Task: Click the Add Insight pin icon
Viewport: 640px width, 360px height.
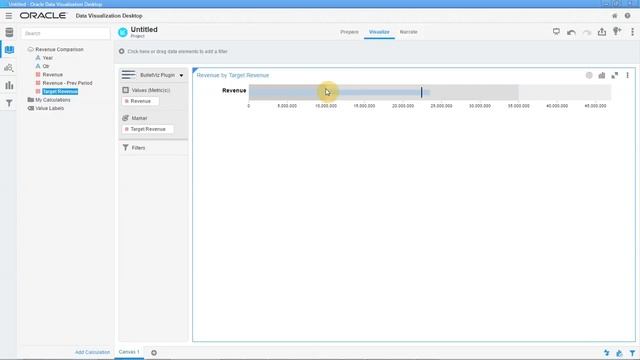Action: pos(617,31)
